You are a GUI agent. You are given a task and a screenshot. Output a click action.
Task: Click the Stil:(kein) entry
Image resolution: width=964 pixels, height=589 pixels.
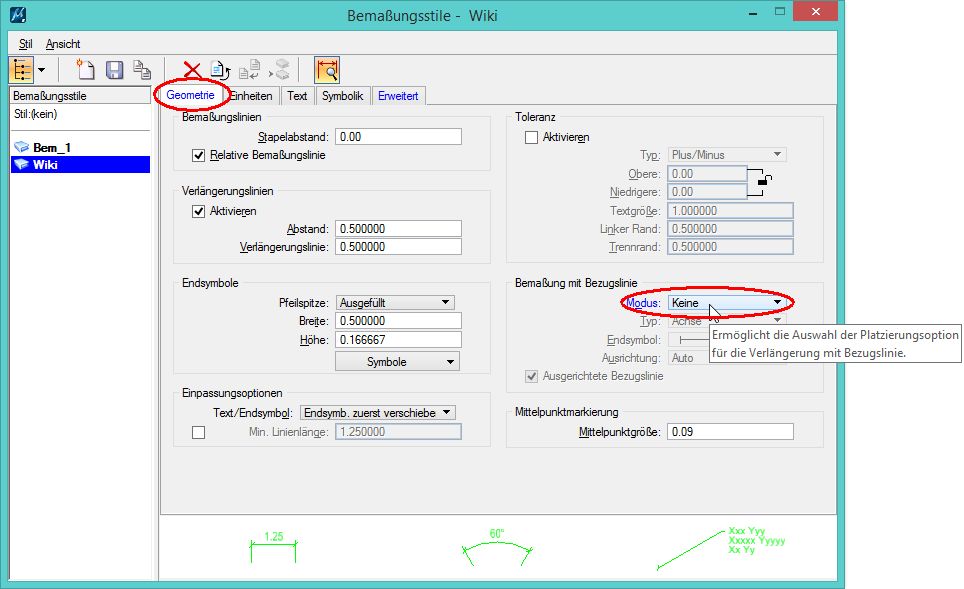(x=36, y=114)
